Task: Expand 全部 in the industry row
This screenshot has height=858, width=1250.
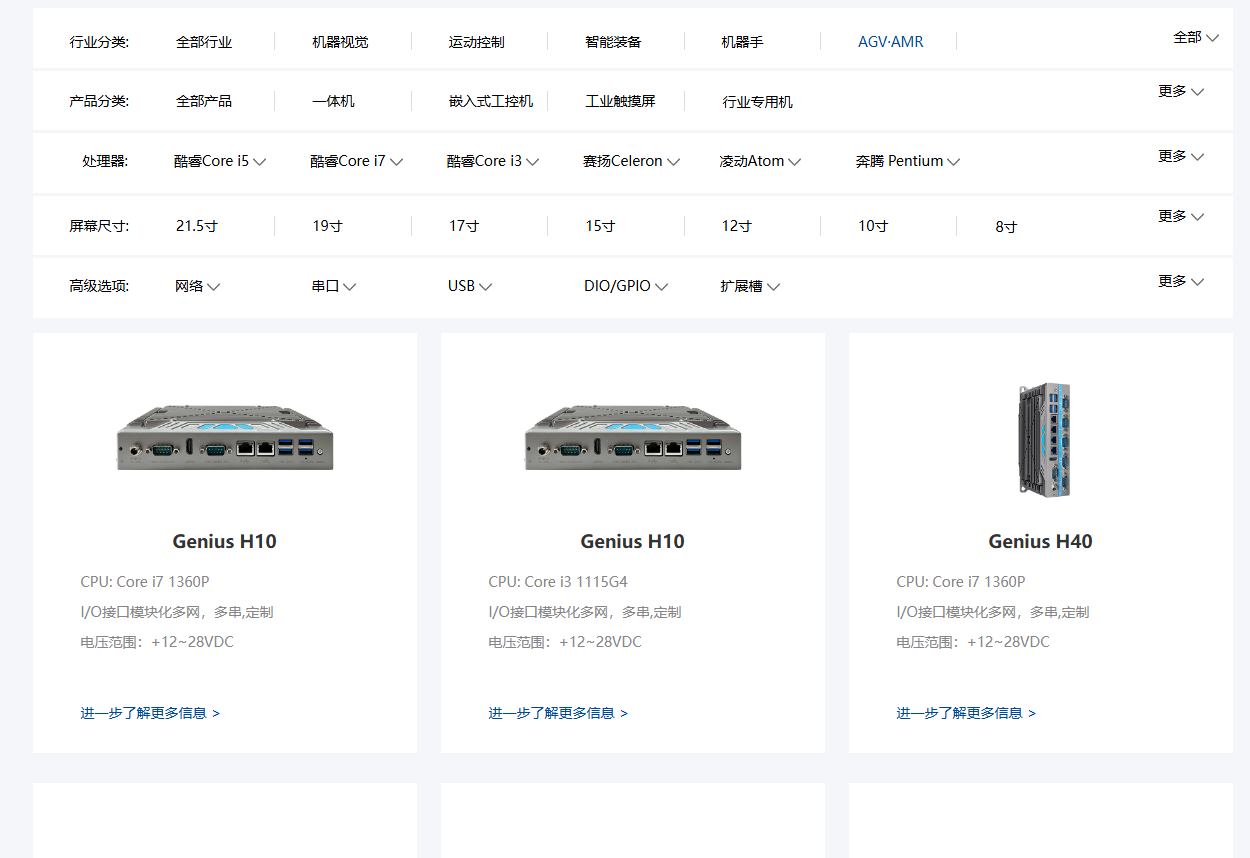Action: coord(1196,37)
